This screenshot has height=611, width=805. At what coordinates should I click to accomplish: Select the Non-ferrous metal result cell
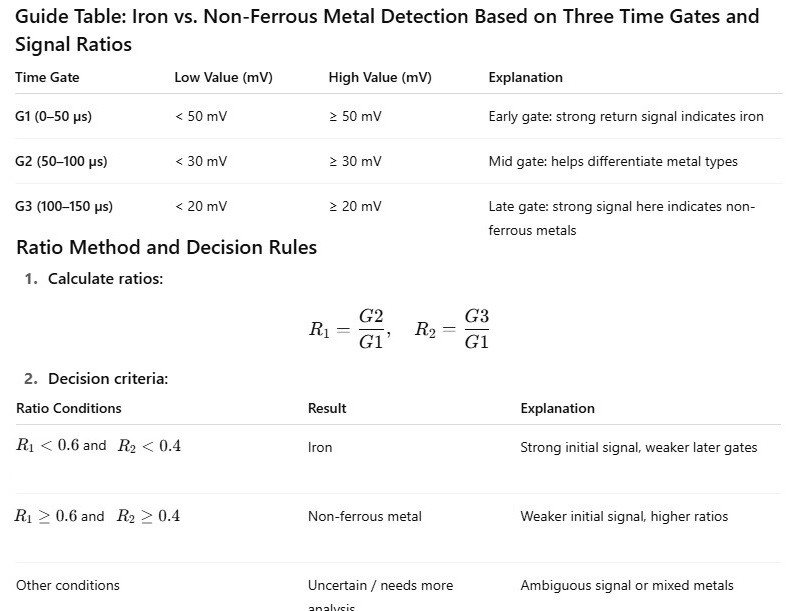click(364, 516)
